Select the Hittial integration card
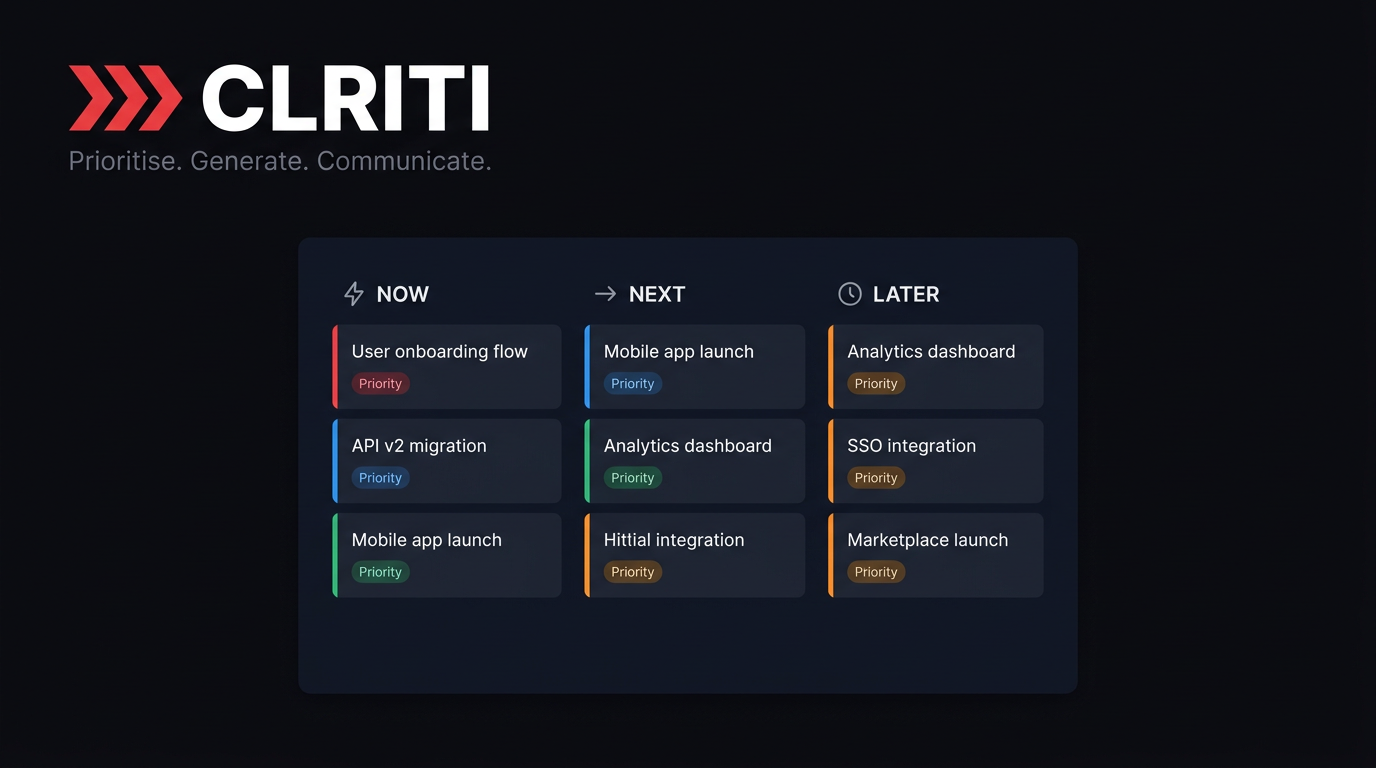Image resolution: width=1376 pixels, height=768 pixels. (x=694, y=554)
